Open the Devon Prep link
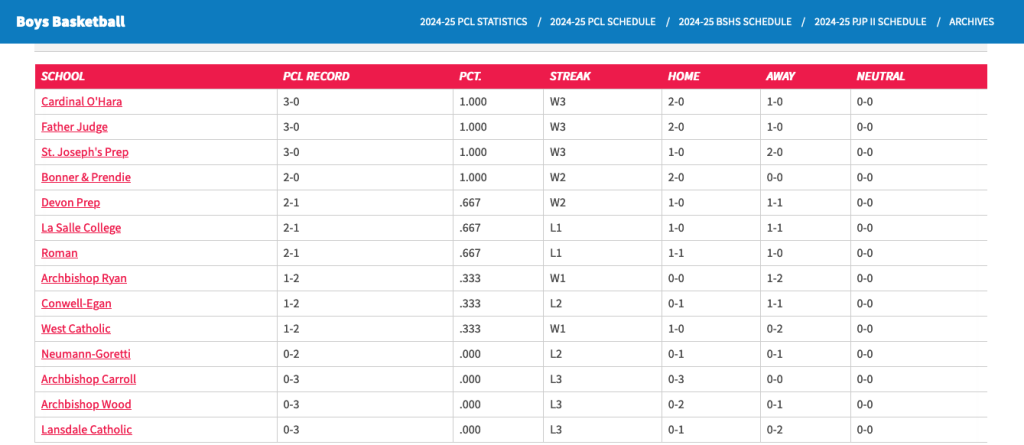Image resolution: width=1024 pixels, height=445 pixels. pyautogui.click(x=70, y=202)
